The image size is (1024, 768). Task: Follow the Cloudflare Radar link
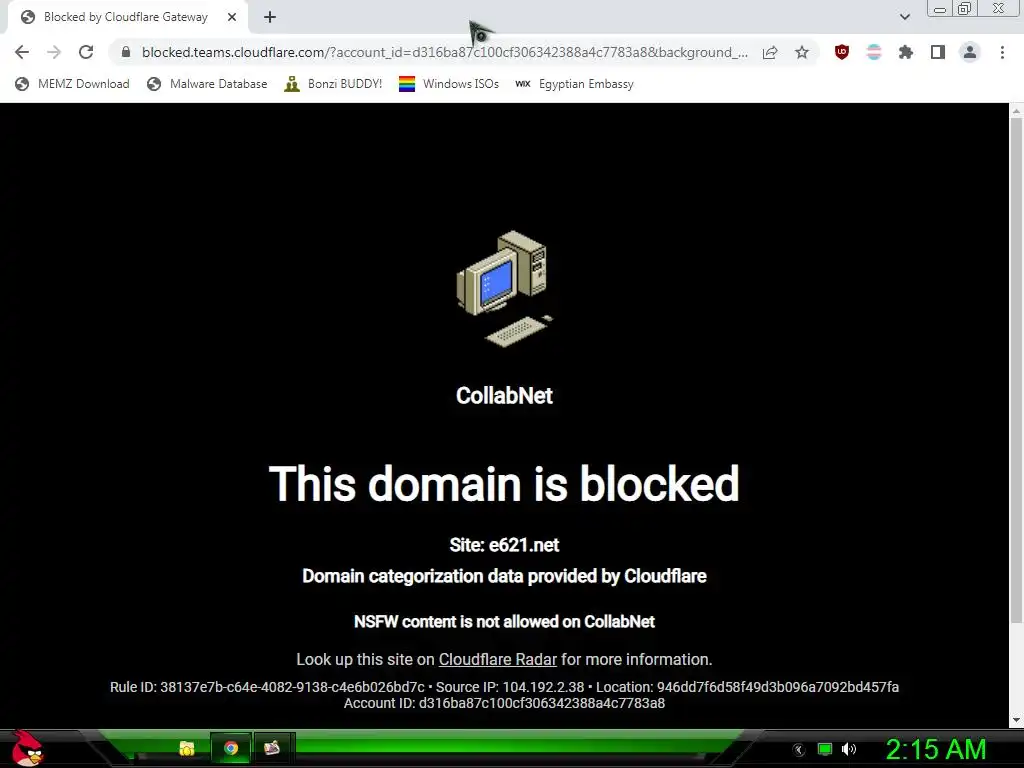(x=498, y=660)
